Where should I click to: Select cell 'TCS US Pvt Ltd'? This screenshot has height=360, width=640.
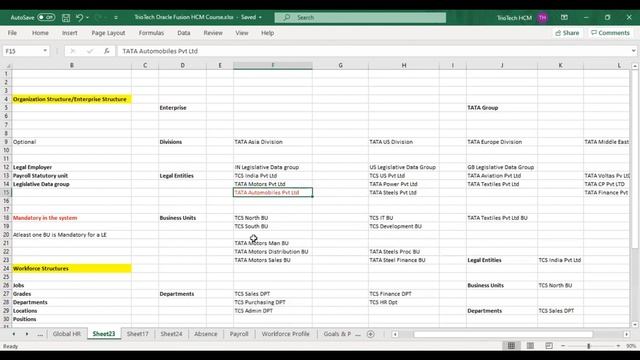pyautogui.click(x=404, y=176)
